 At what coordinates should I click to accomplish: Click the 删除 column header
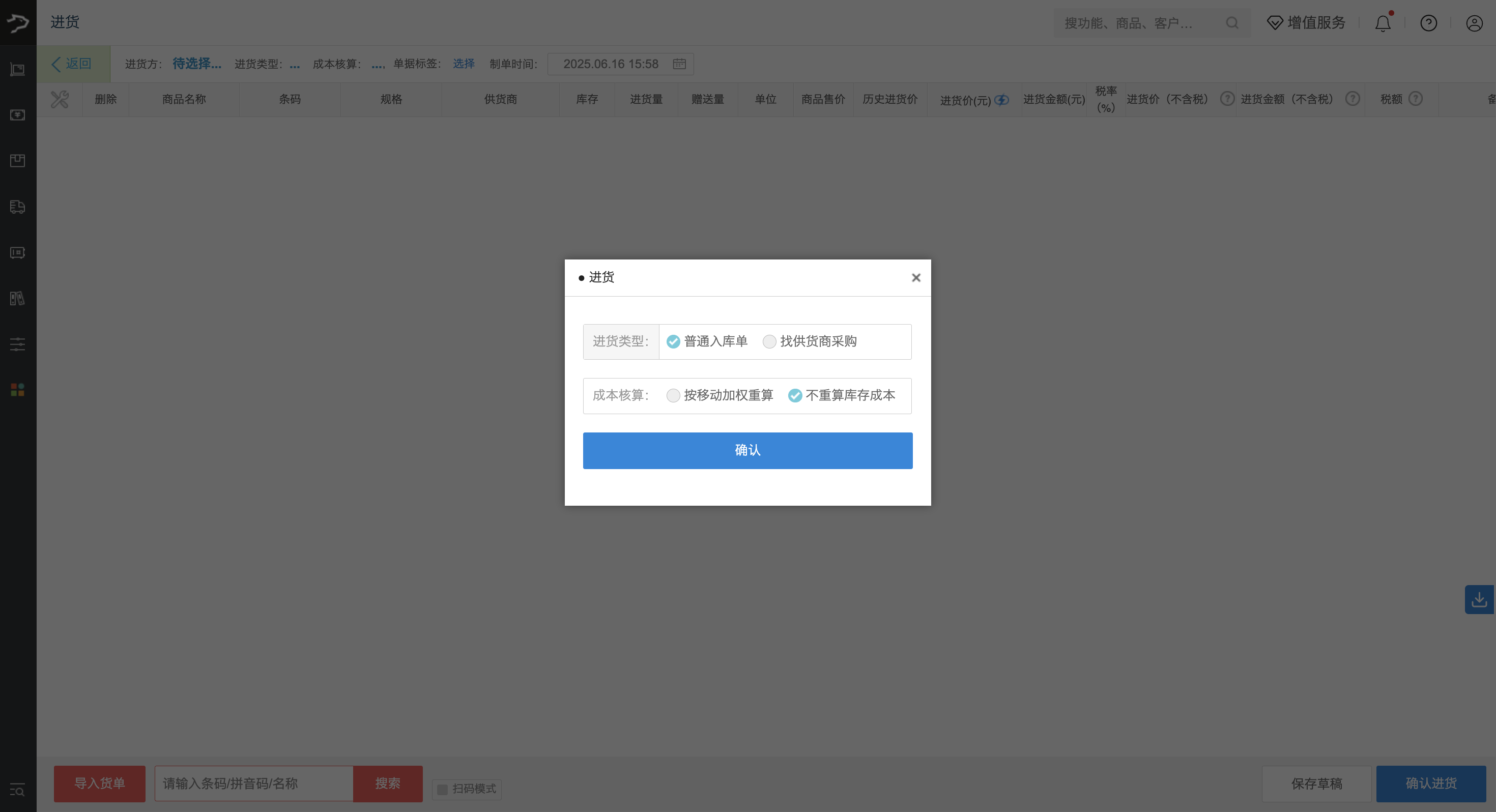[x=106, y=99]
